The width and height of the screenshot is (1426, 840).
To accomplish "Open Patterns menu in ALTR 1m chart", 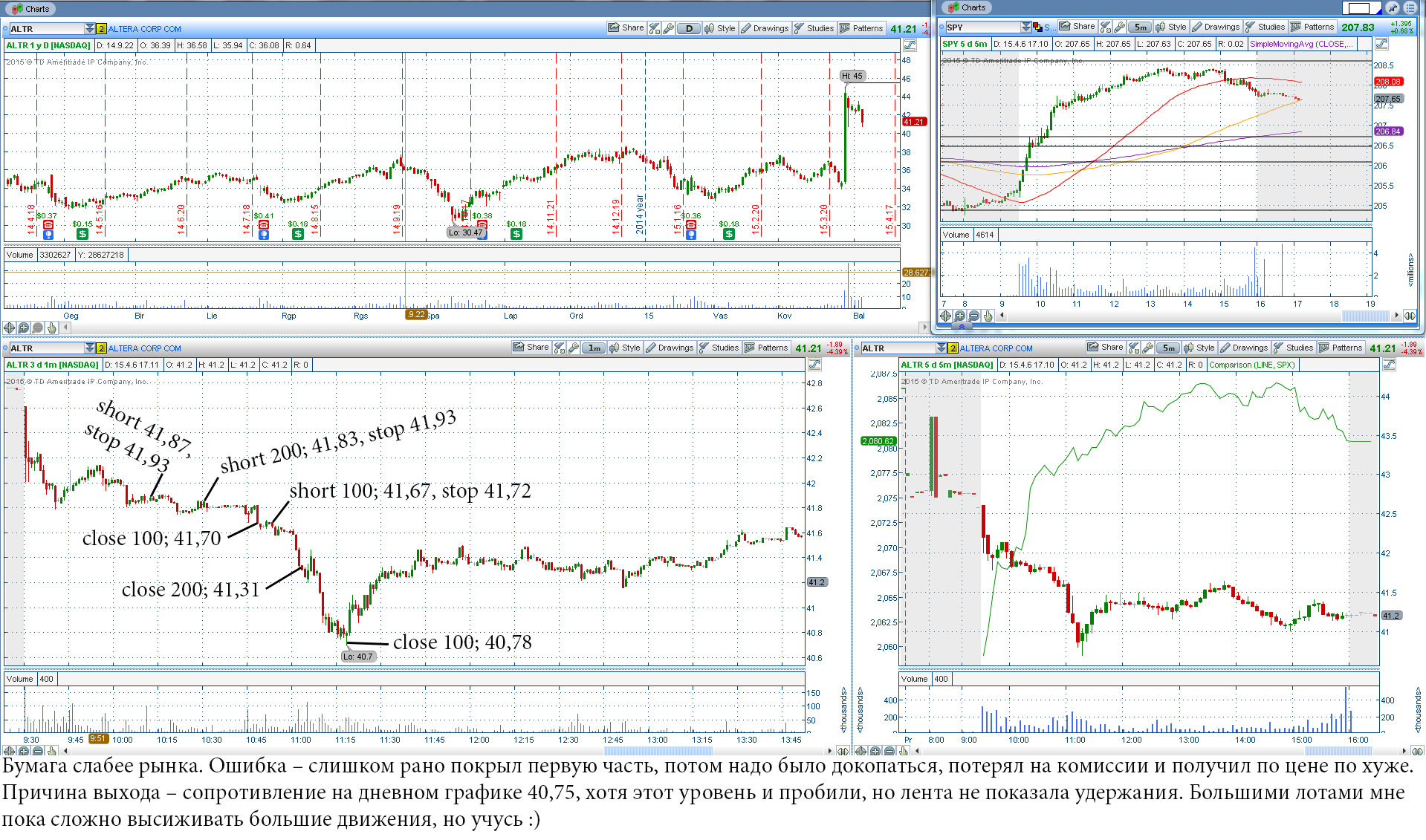I will 765,348.
